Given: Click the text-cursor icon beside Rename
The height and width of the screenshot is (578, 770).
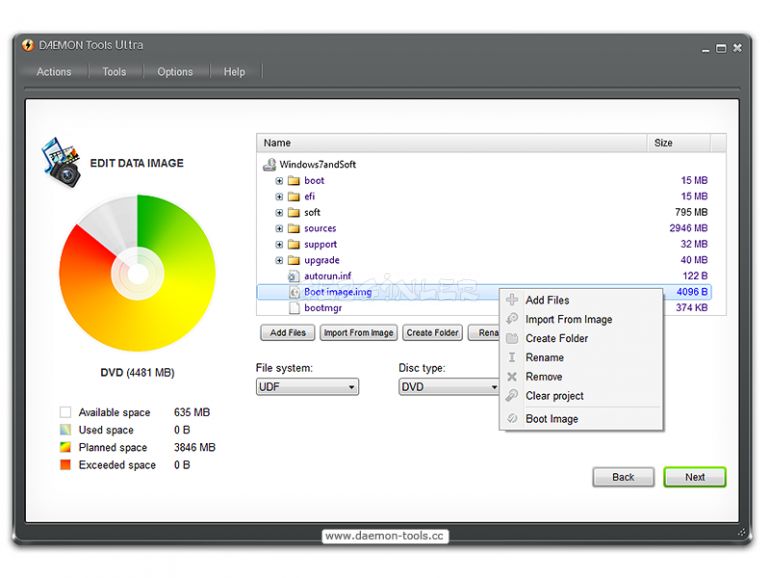Looking at the screenshot, I should (512, 358).
